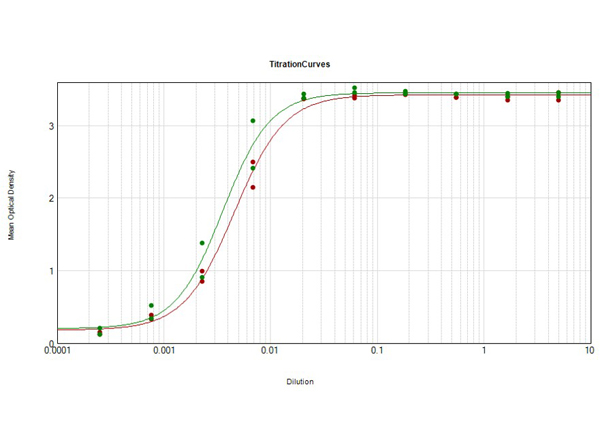The image size is (600, 447).
Task: Click the highest green point near 3.5
Action: 354,88
